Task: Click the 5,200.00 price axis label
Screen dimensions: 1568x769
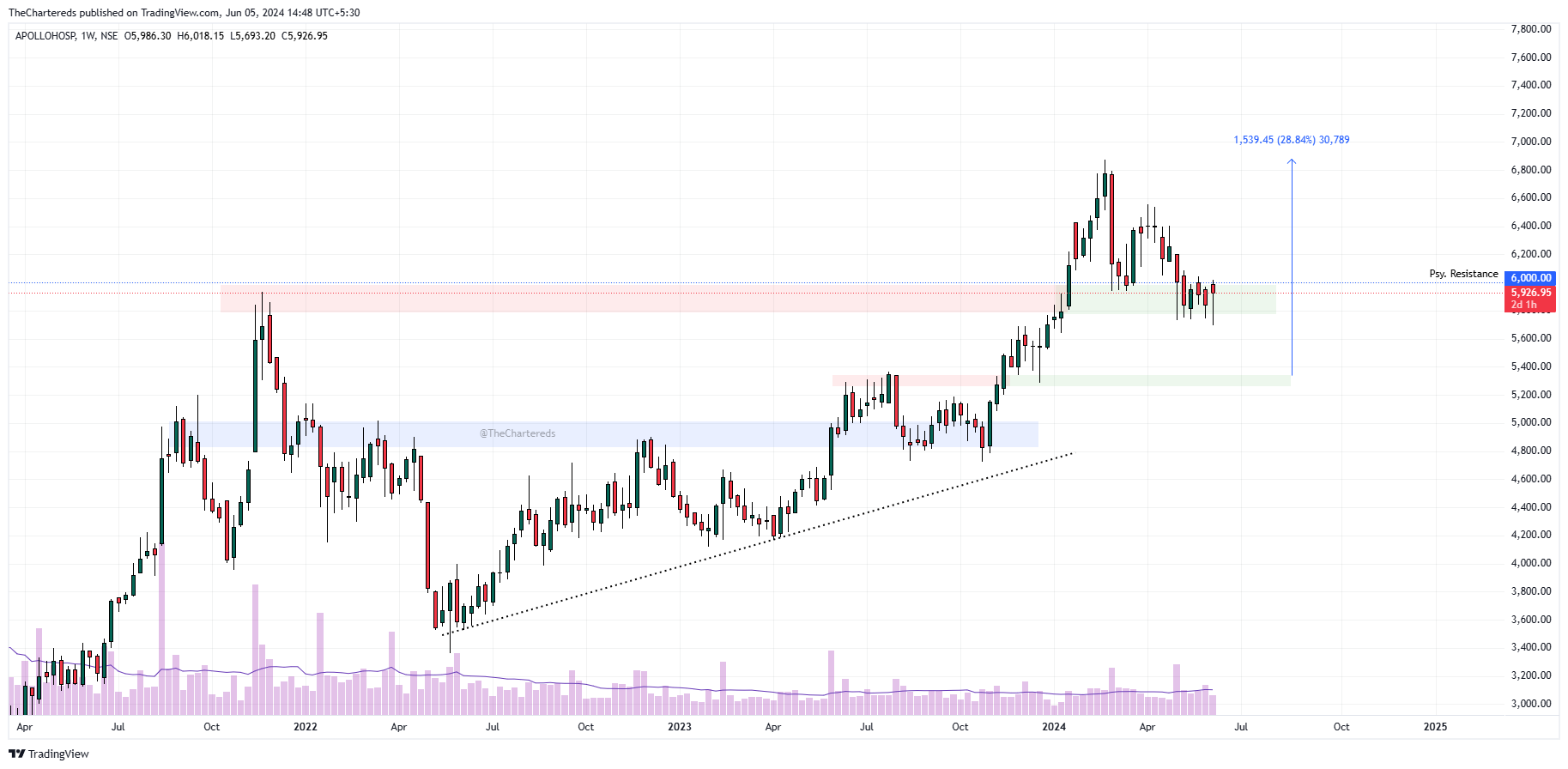Action: click(x=1531, y=395)
